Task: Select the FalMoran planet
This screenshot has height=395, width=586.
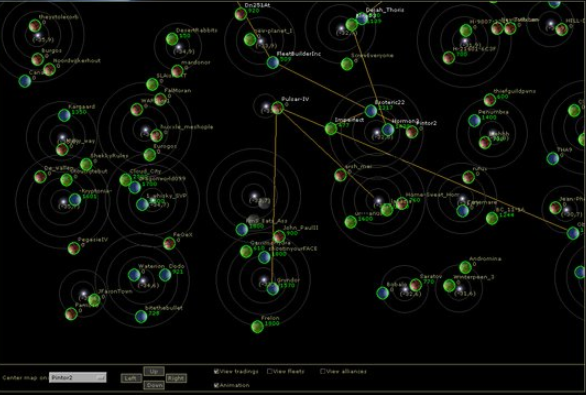Action: [x=160, y=99]
